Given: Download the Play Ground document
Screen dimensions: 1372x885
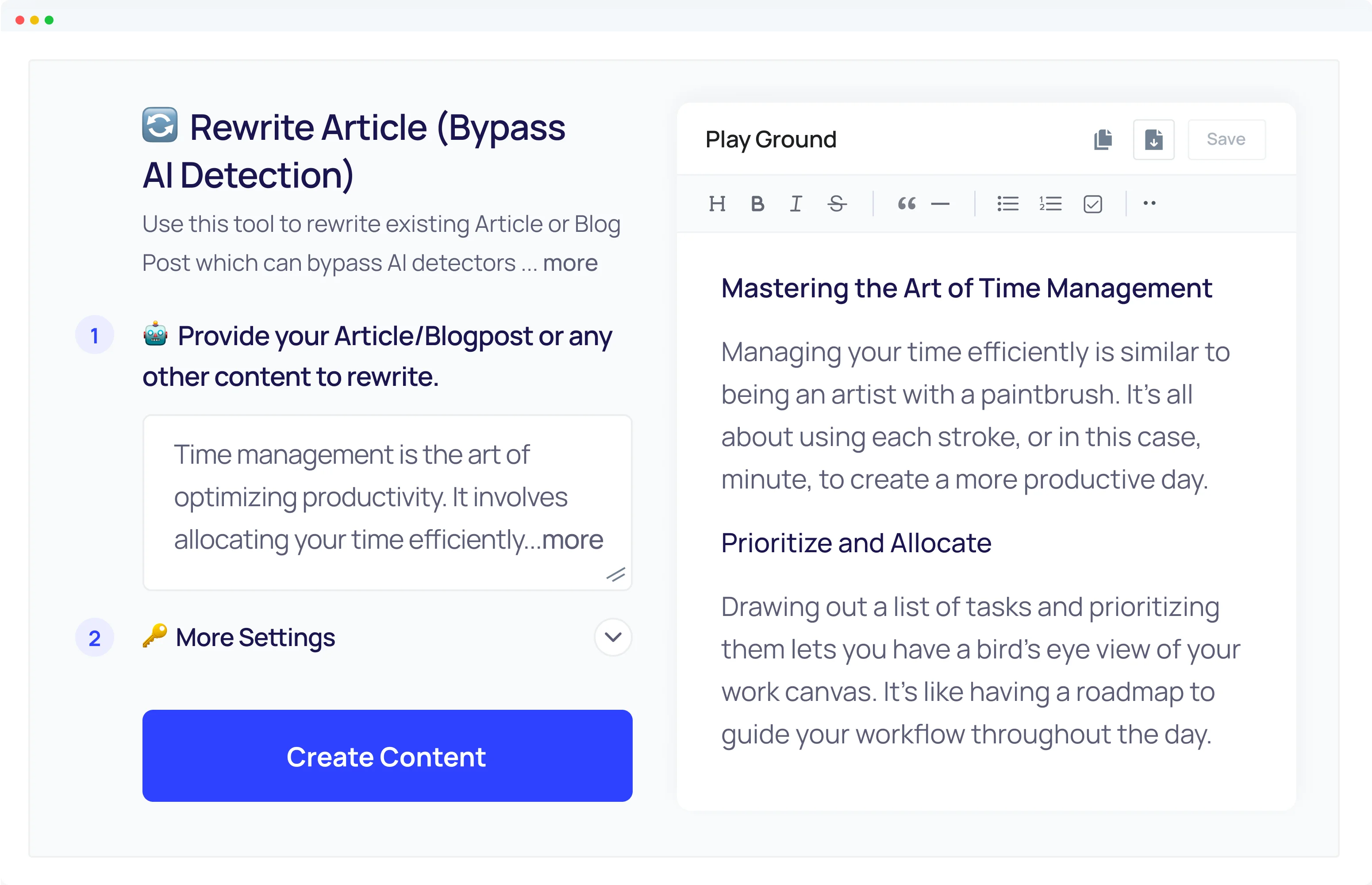Looking at the screenshot, I should click(x=1153, y=139).
